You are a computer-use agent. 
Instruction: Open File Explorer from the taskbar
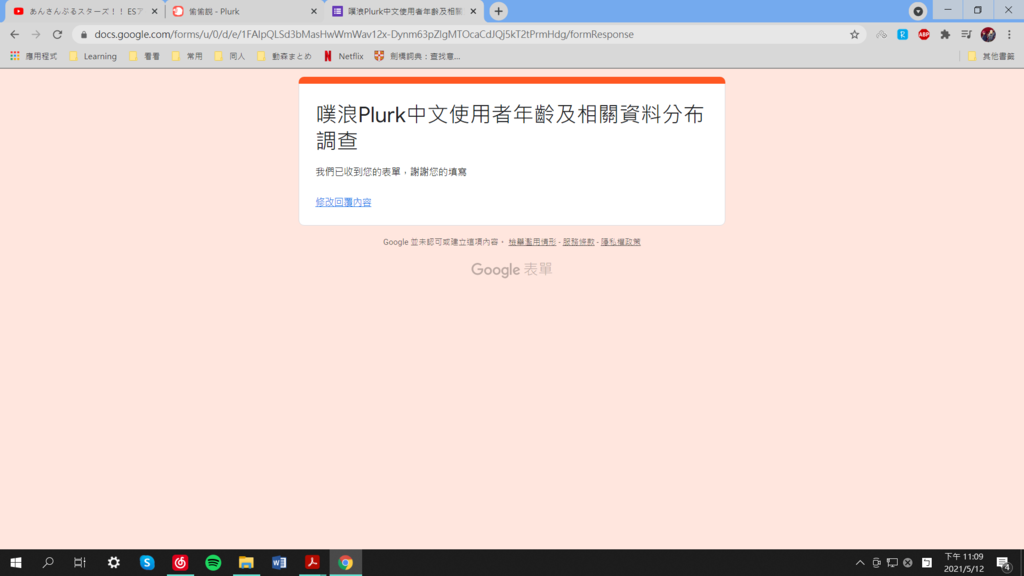point(246,562)
